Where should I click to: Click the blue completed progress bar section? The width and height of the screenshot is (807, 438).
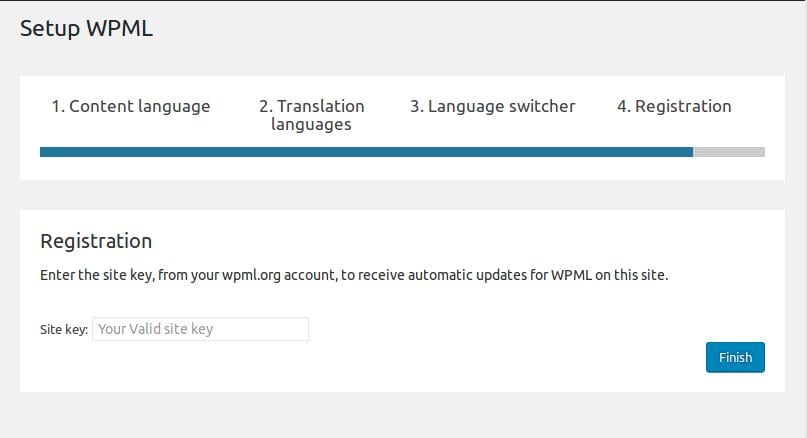point(366,152)
